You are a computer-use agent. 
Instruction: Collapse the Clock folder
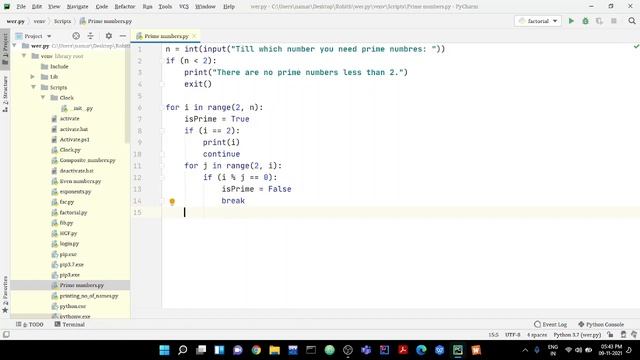click(43, 98)
